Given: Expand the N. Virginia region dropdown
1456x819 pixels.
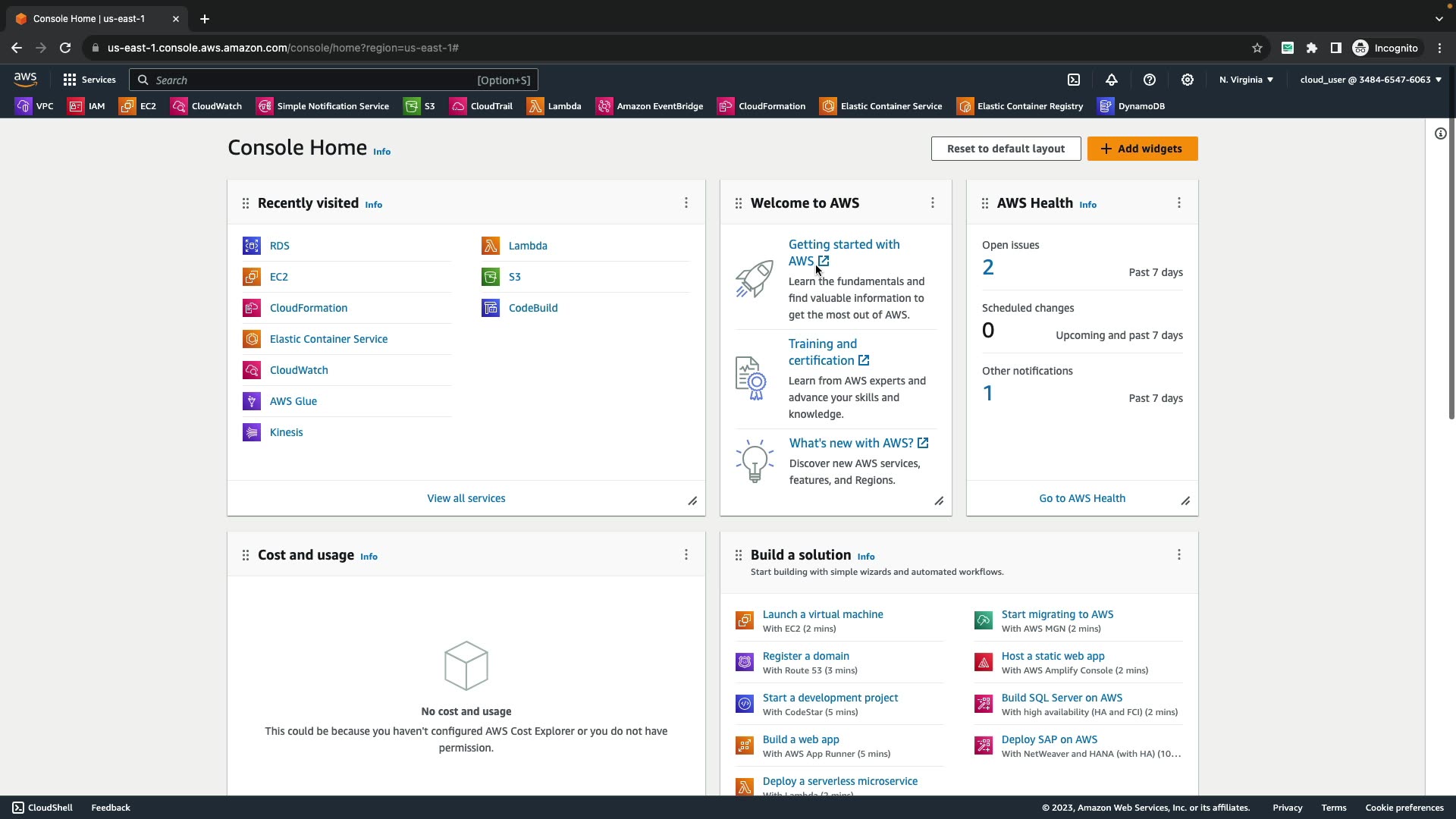Looking at the screenshot, I should point(1246,80).
